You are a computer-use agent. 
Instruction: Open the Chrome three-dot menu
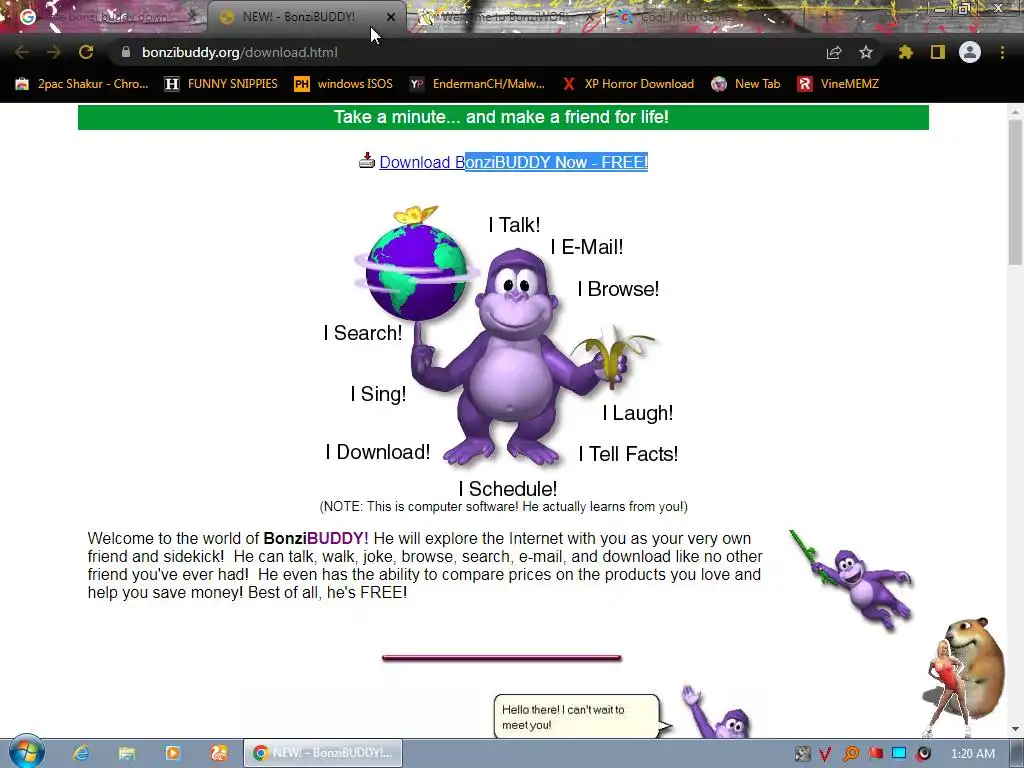1002,52
